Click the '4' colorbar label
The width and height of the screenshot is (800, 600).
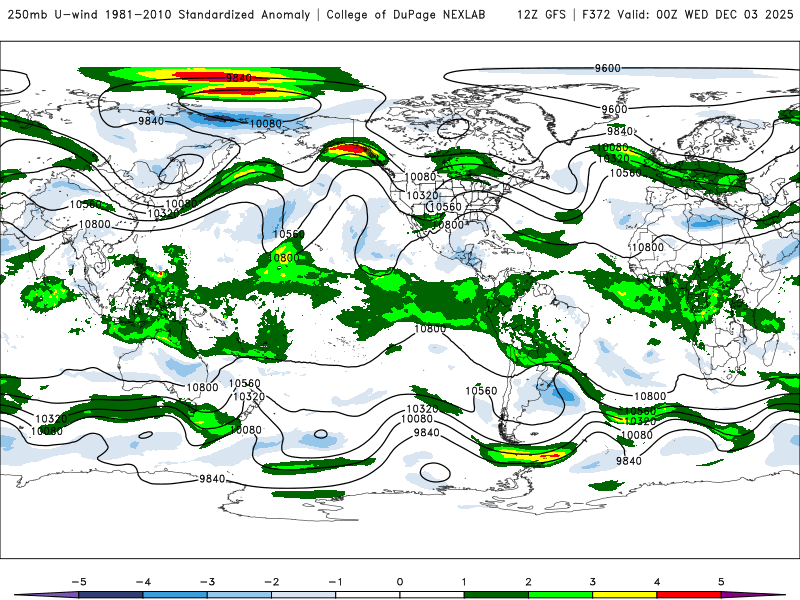click(x=657, y=582)
